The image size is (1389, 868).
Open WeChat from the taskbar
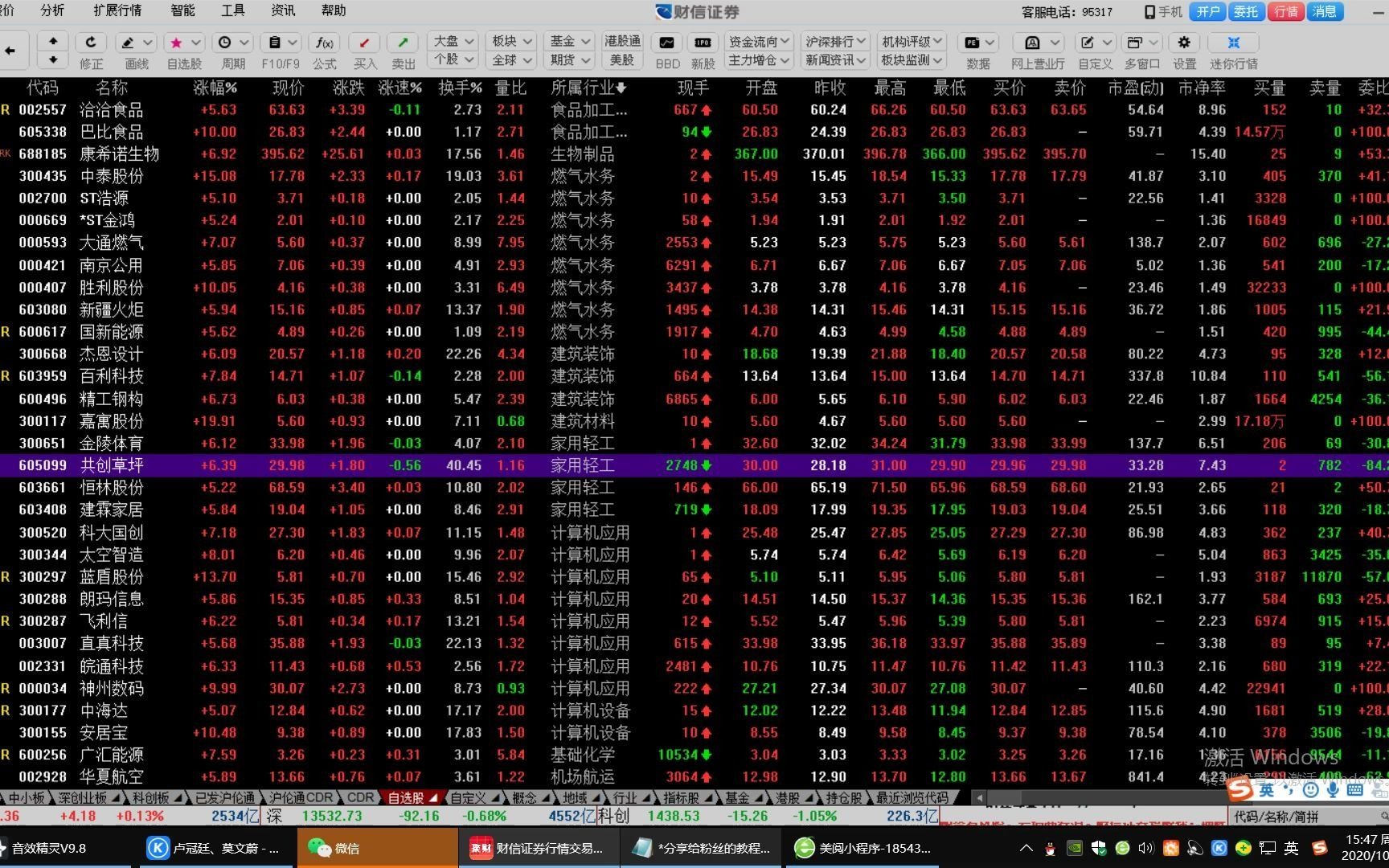(x=377, y=848)
